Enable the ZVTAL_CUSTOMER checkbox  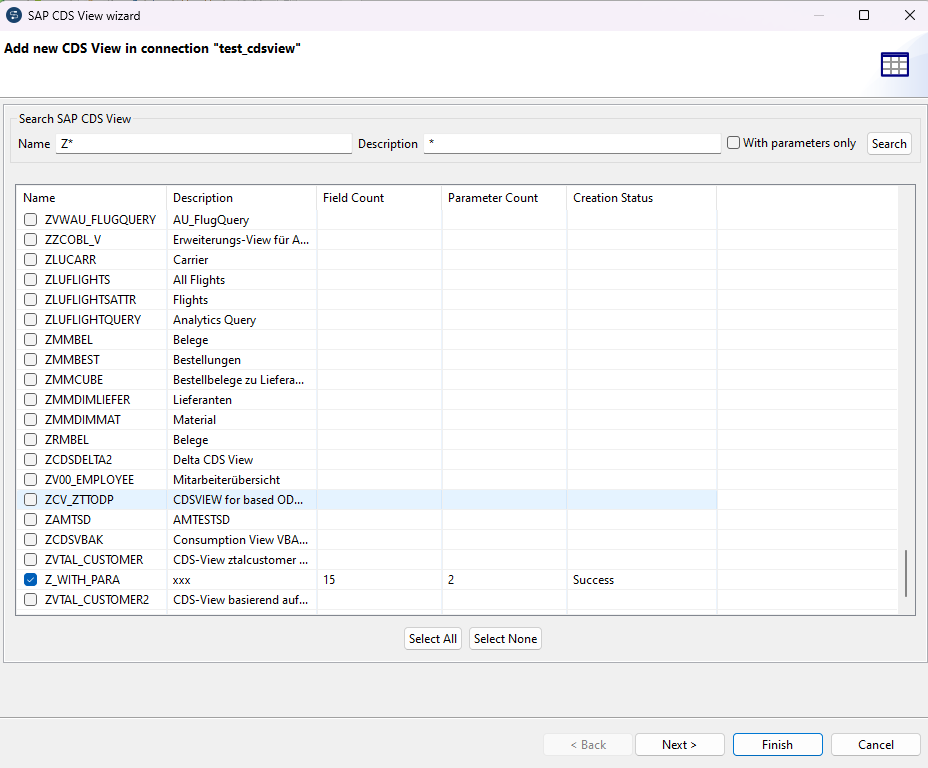tap(30, 559)
